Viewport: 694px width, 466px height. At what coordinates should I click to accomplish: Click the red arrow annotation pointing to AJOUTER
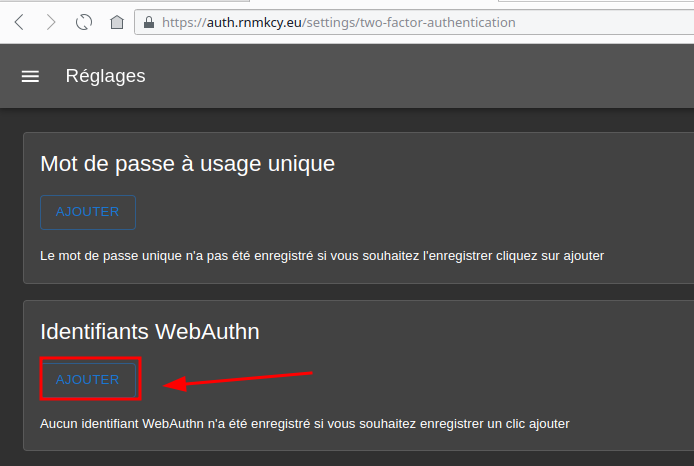coord(240,381)
